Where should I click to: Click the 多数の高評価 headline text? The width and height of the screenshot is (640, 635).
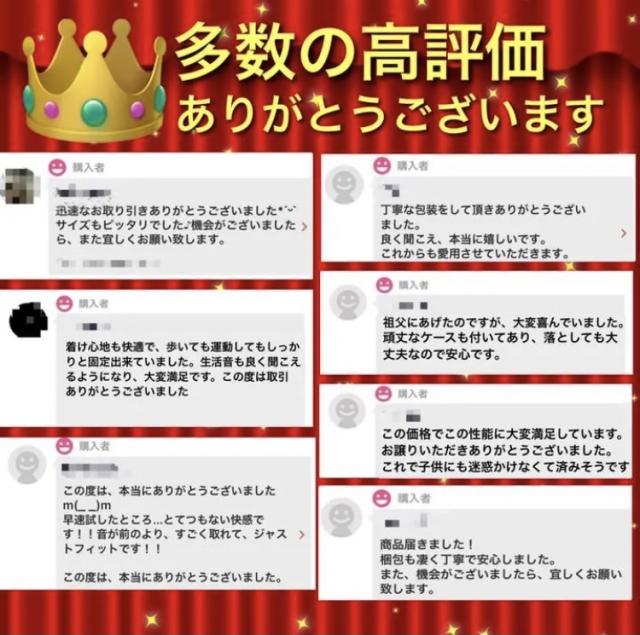click(360, 51)
